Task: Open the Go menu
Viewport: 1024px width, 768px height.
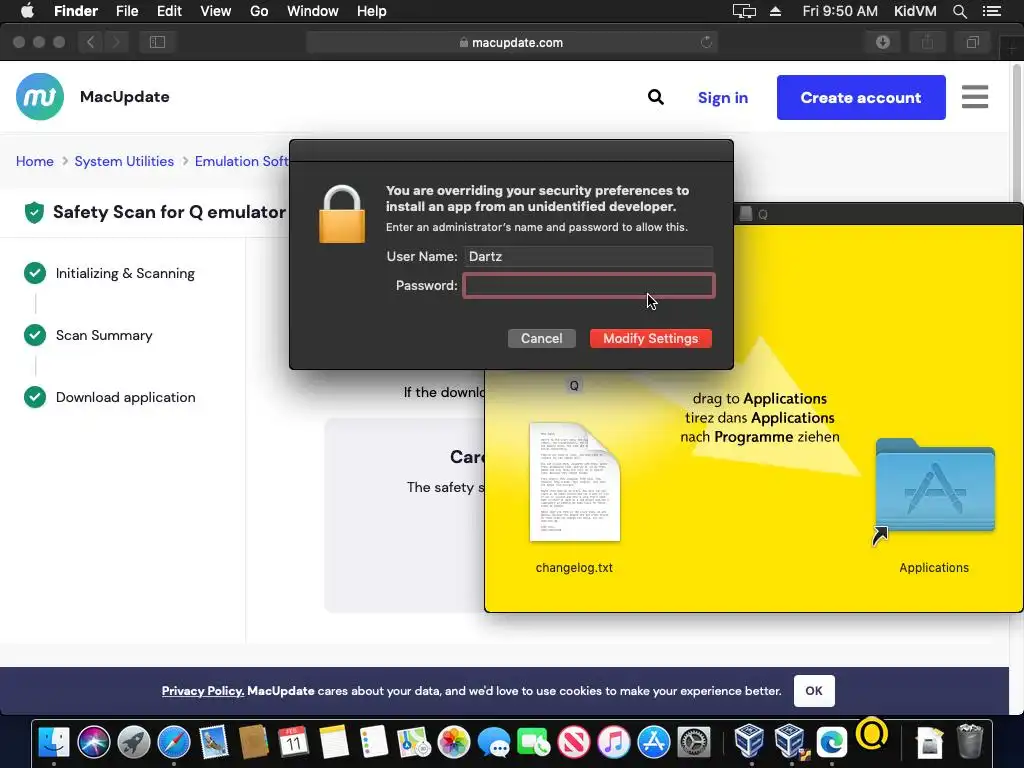Action: coord(259,11)
